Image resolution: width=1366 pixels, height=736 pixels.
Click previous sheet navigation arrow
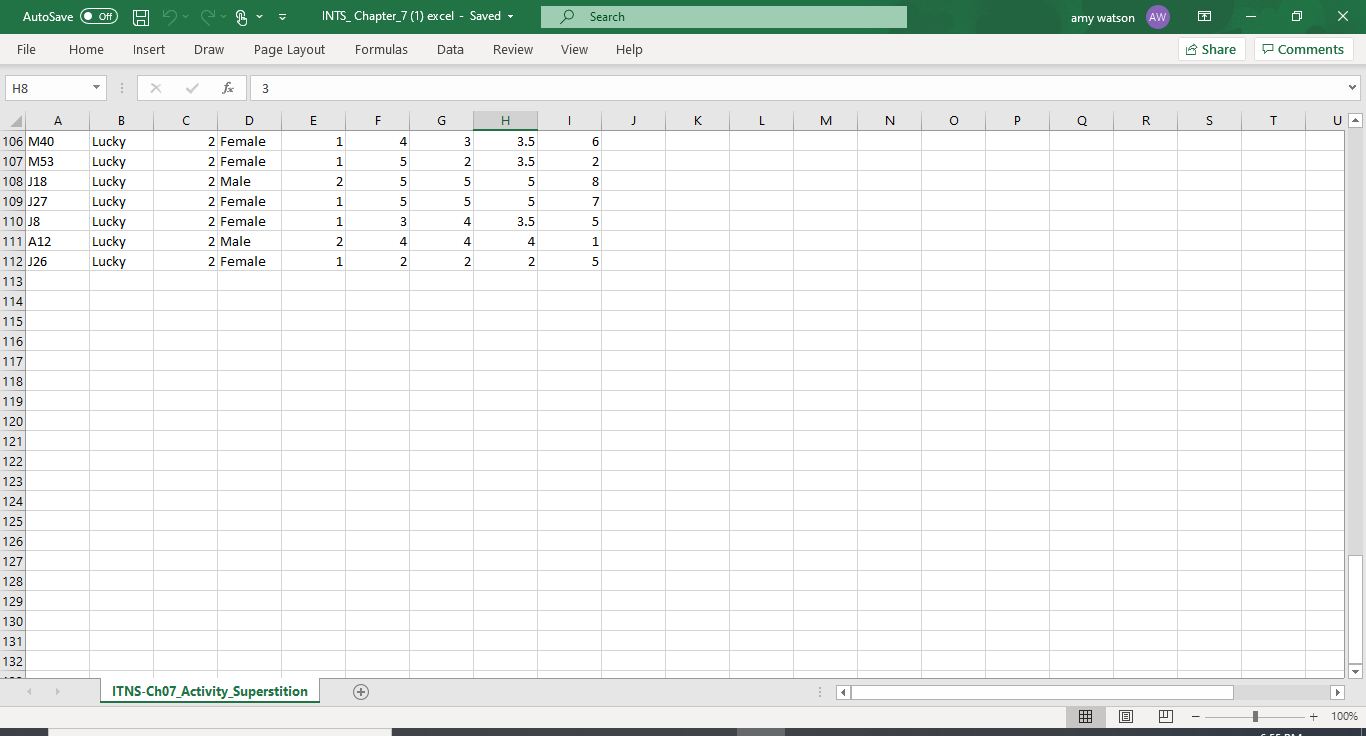coord(28,692)
